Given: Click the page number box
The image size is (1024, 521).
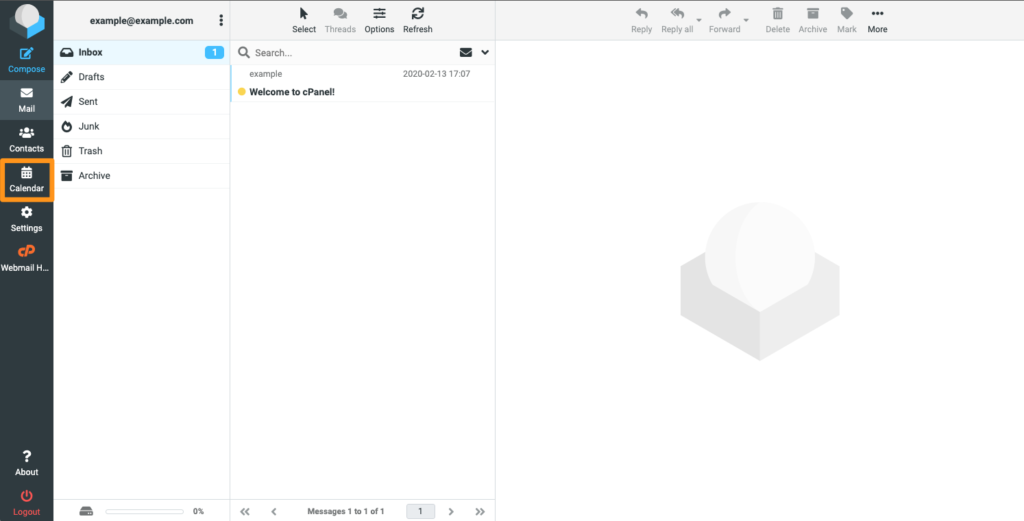Looking at the screenshot, I should [x=420, y=511].
